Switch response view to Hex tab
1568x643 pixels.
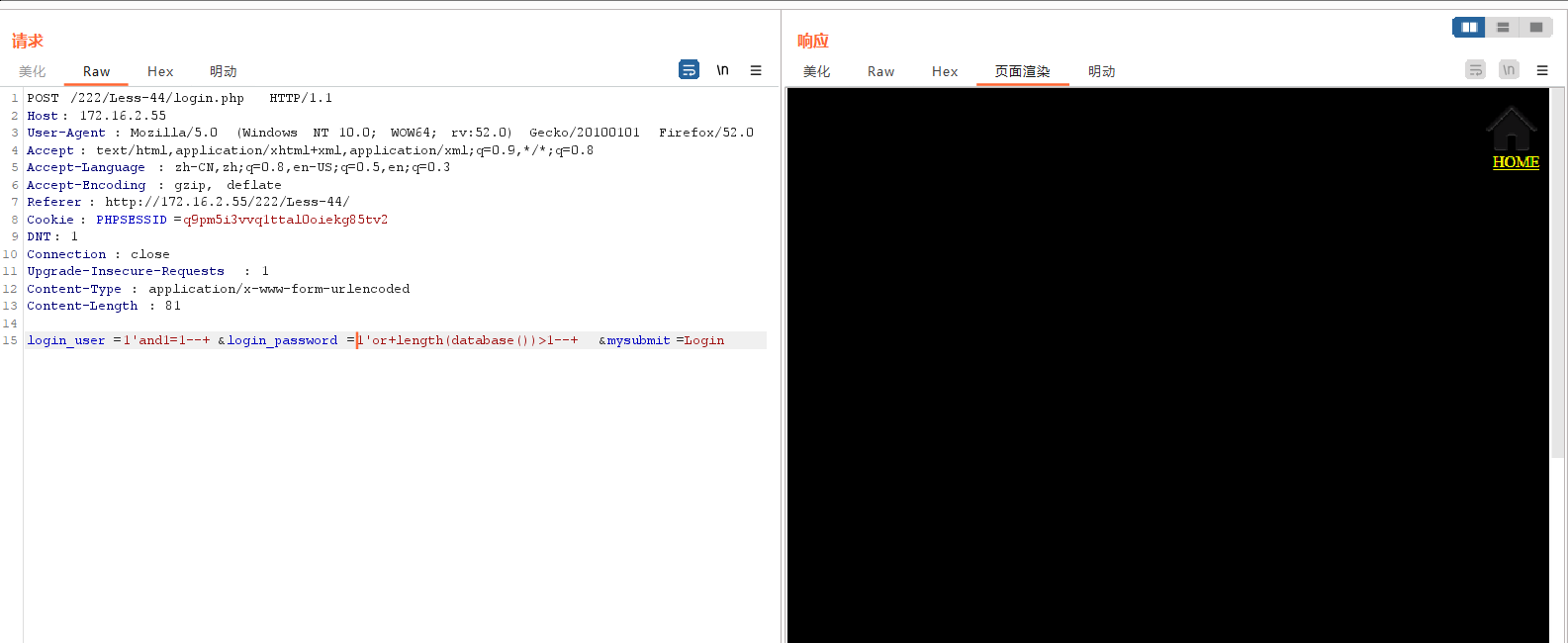tap(945, 71)
